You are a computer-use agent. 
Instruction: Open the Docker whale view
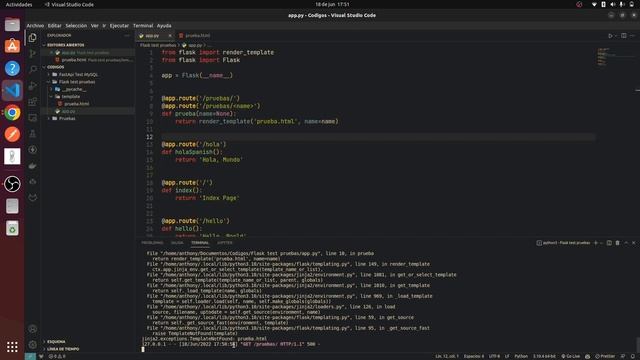pos(33,166)
